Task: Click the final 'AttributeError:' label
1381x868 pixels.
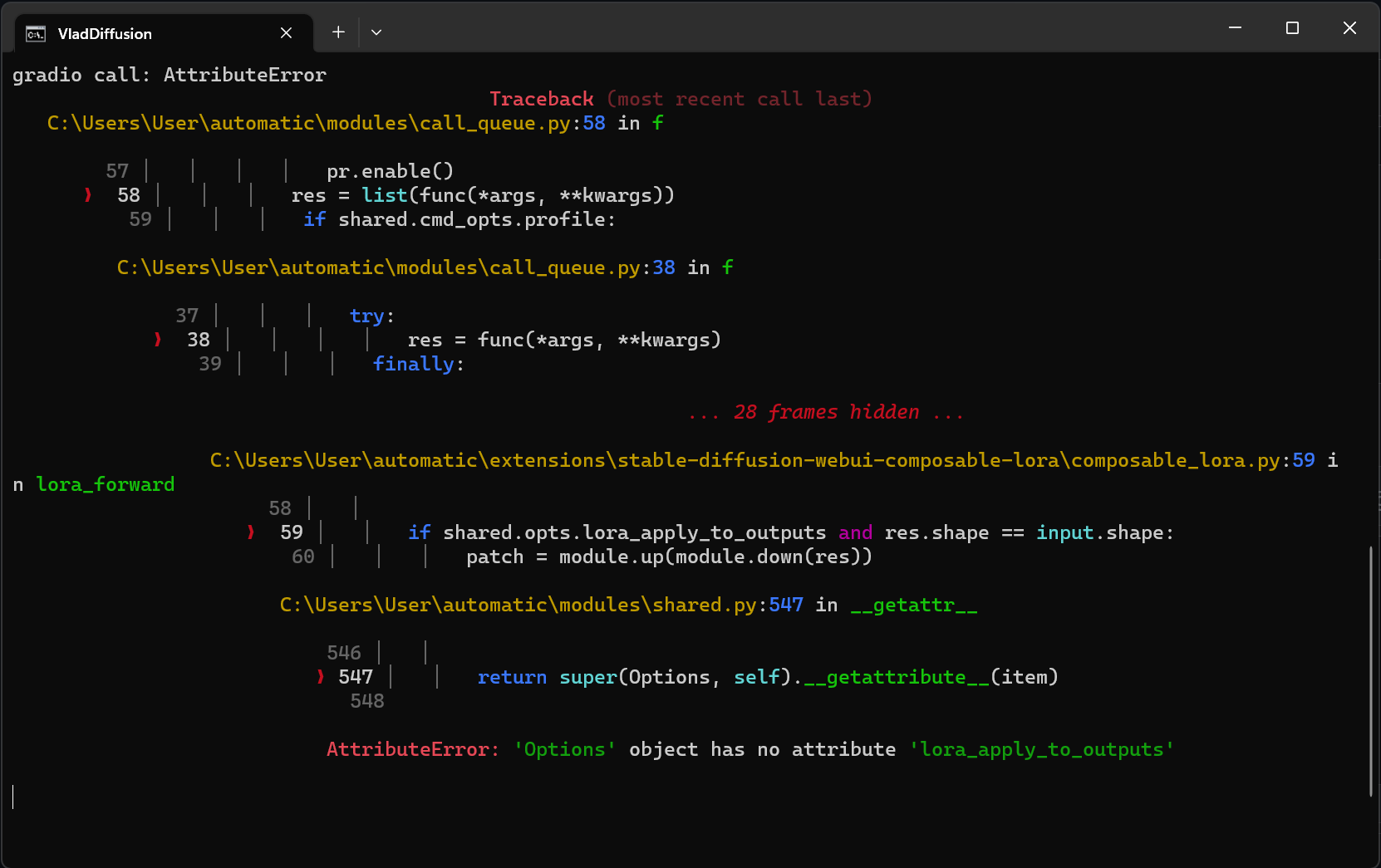Action: [x=413, y=749]
